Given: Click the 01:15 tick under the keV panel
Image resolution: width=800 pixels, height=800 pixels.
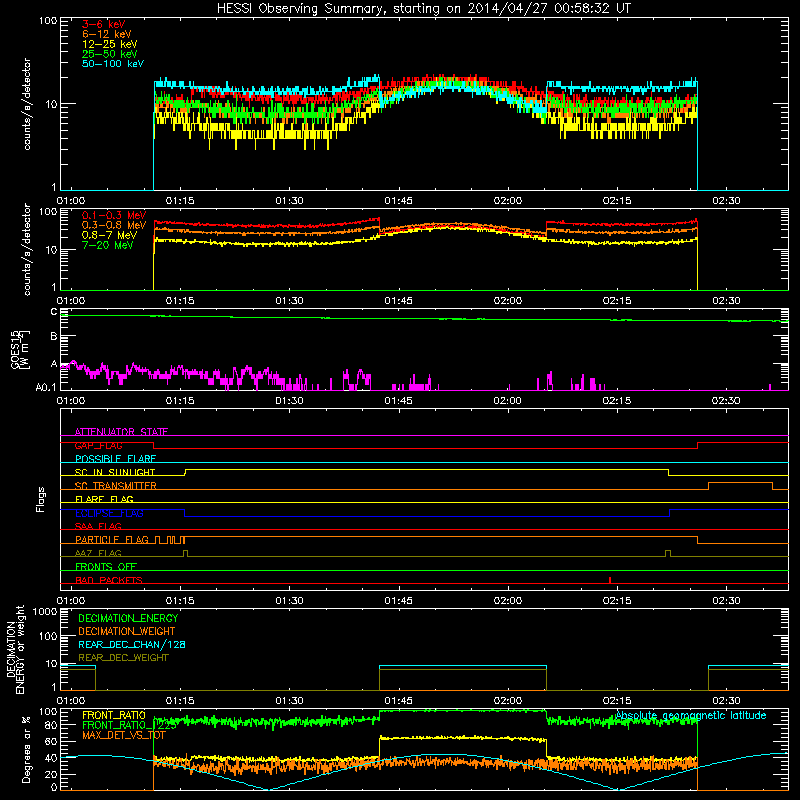Looking at the screenshot, I should coord(180,201).
